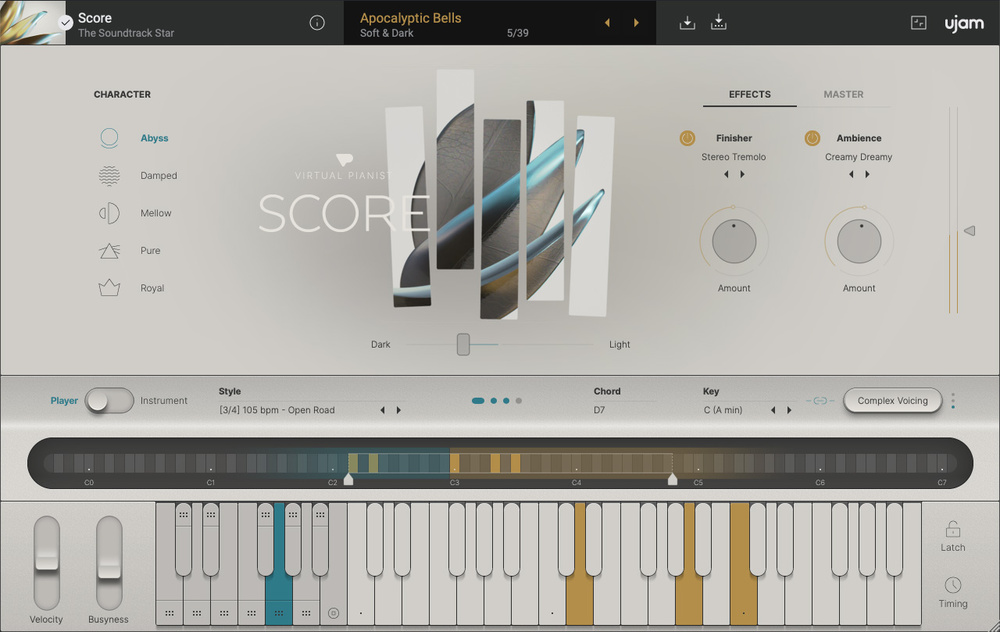Screen dimensions: 1000x632
Task: Click the checkmark badge on Score thumbnail
Action: [65, 23]
